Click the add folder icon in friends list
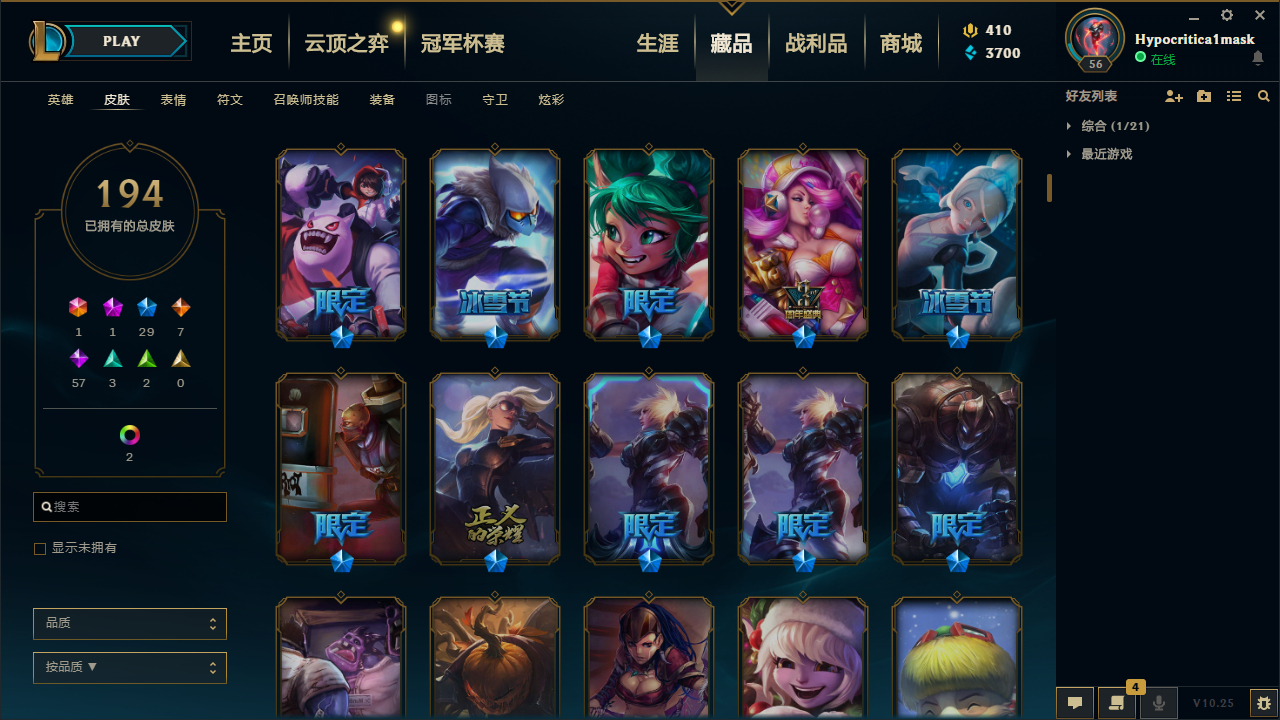Screen dimensions: 1280x720 1204,96
